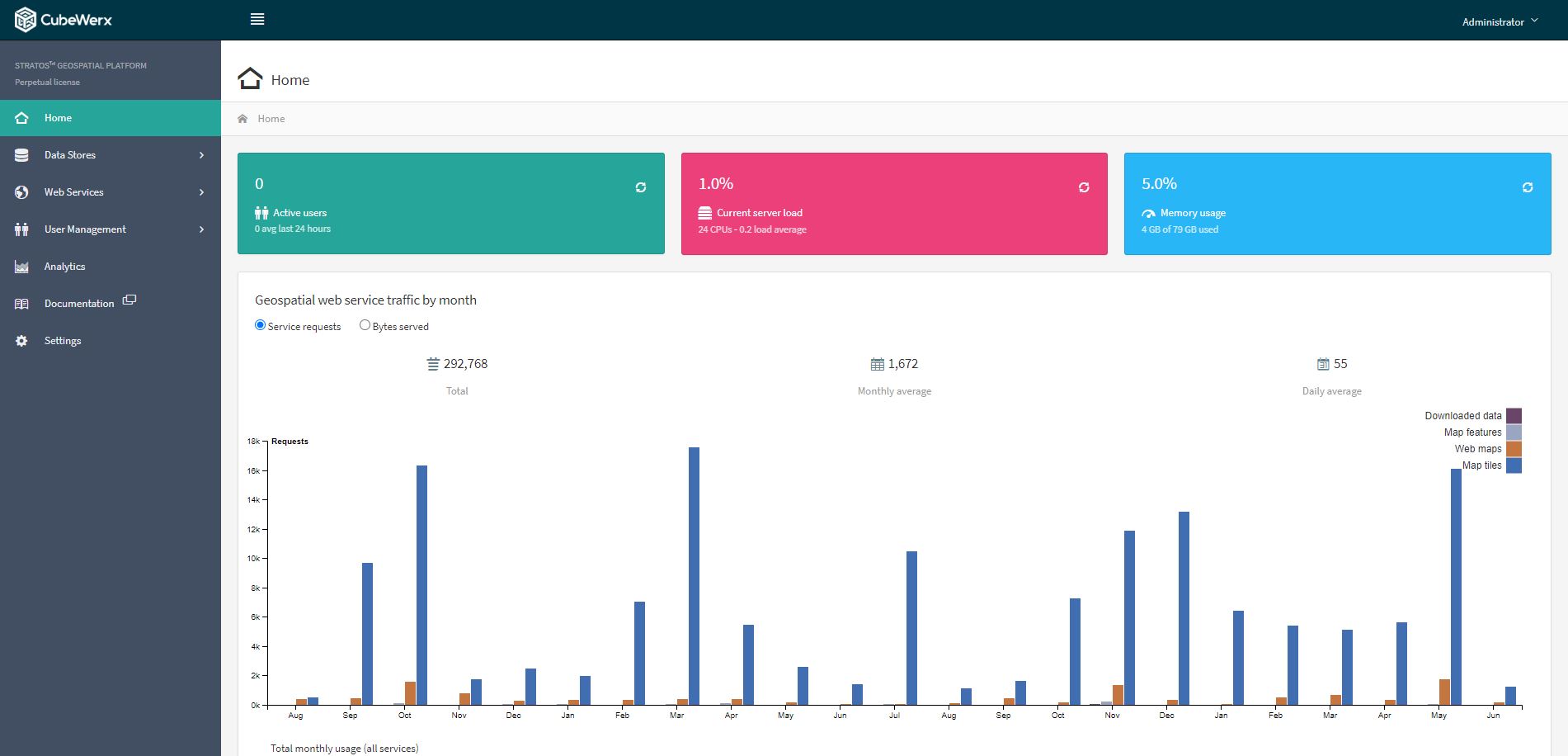Click the Map tiles legend swatch
Image resolution: width=1568 pixels, height=756 pixels.
(x=1514, y=465)
